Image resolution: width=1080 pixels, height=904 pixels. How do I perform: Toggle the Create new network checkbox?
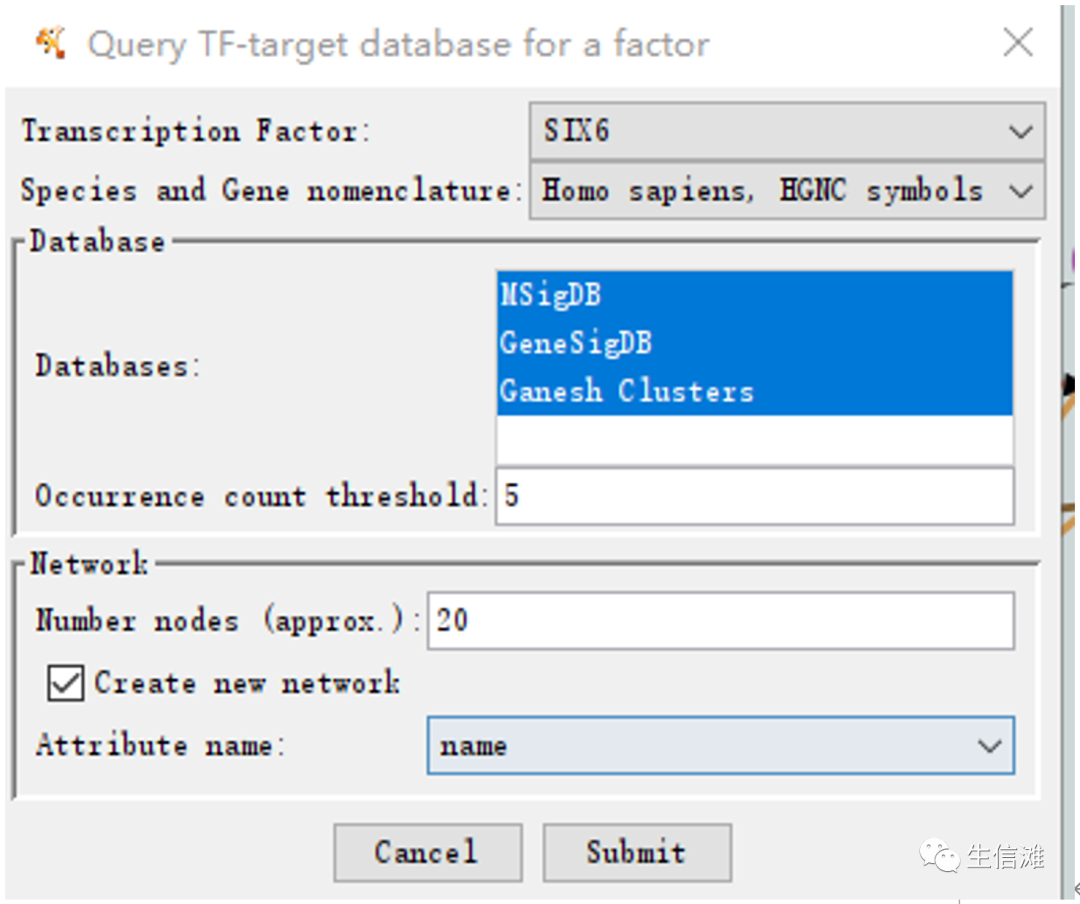coord(66,684)
